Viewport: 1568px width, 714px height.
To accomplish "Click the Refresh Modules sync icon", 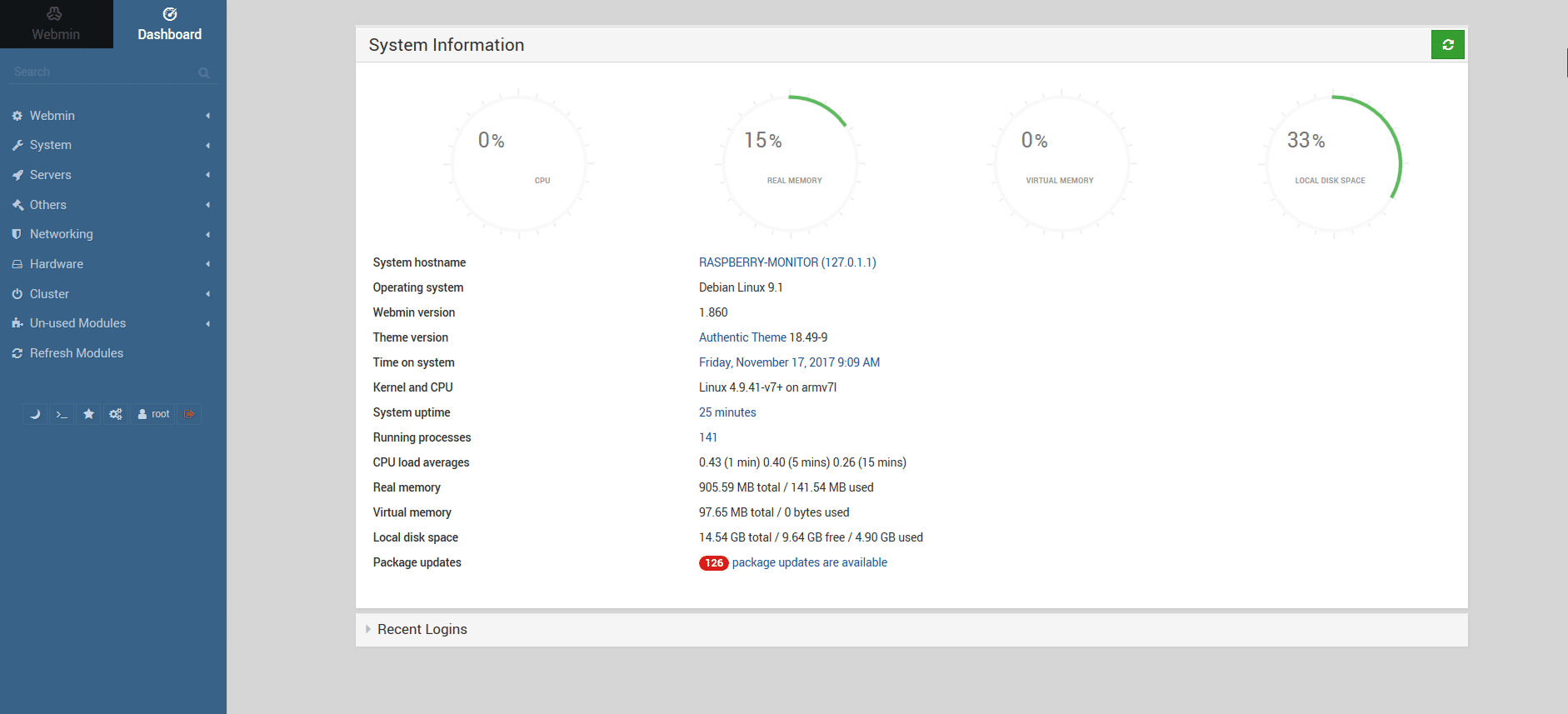I will 17,353.
